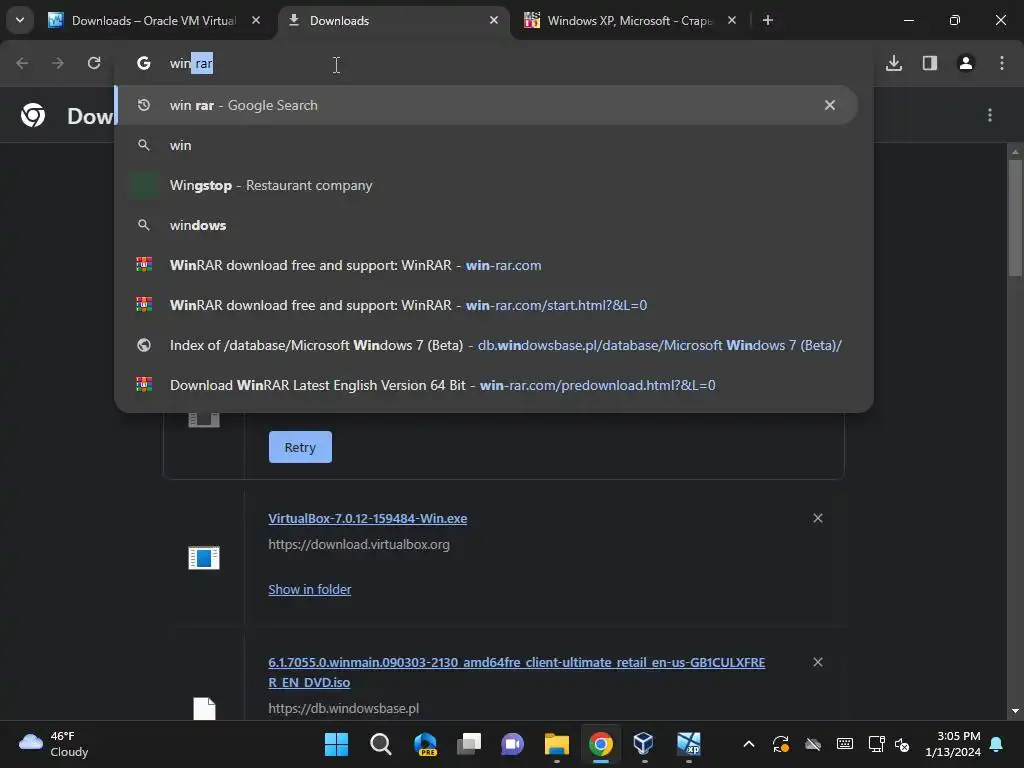Click the history clock icon on first suggestion

pos(144,105)
